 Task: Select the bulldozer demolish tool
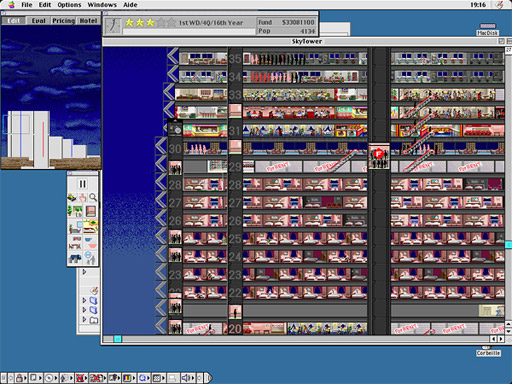[x=72, y=197]
